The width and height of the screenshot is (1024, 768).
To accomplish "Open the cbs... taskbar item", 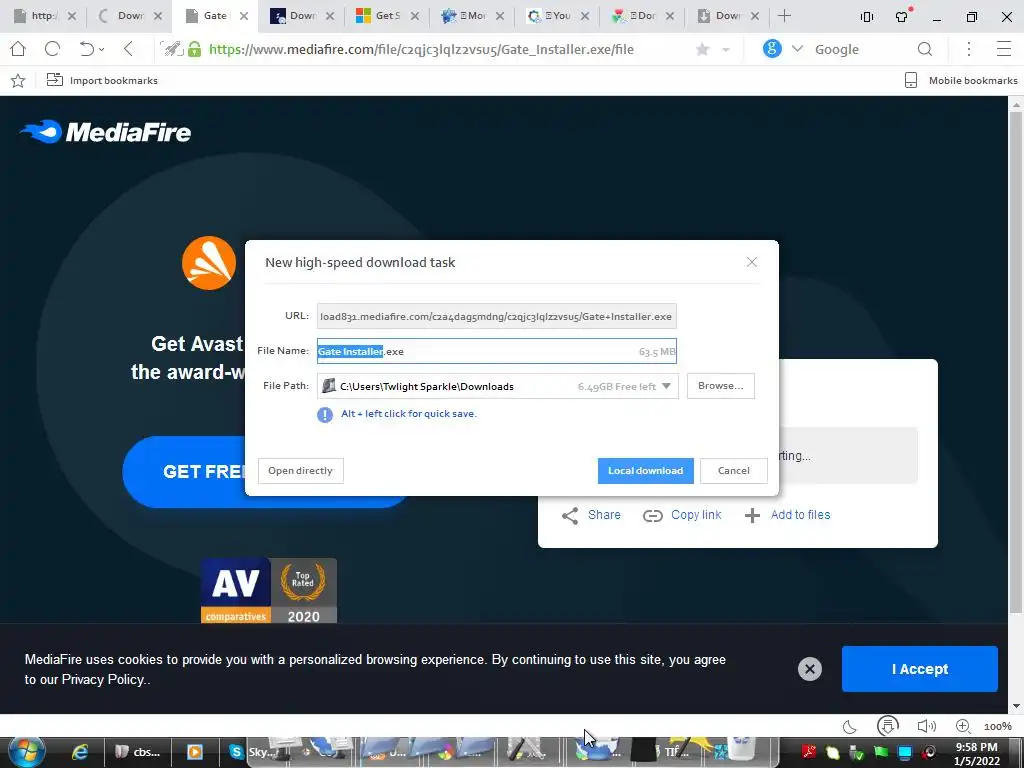I will 138,752.
